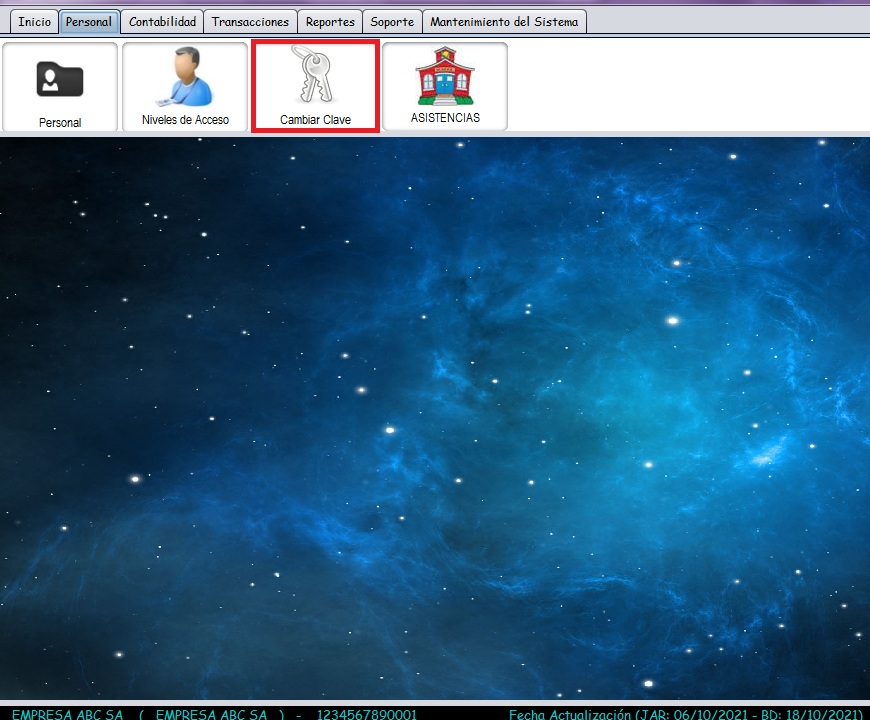870x720 pixels.
Task: Switch to the Inicio tab
Action: point(34,22)
